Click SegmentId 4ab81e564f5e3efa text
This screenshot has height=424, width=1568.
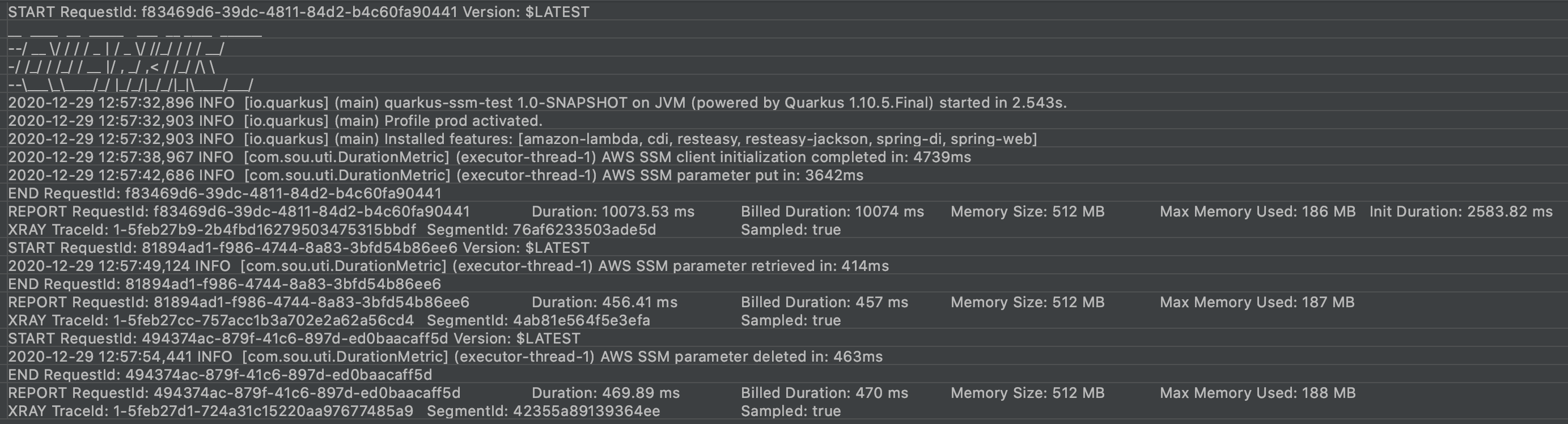coord(538,321)
